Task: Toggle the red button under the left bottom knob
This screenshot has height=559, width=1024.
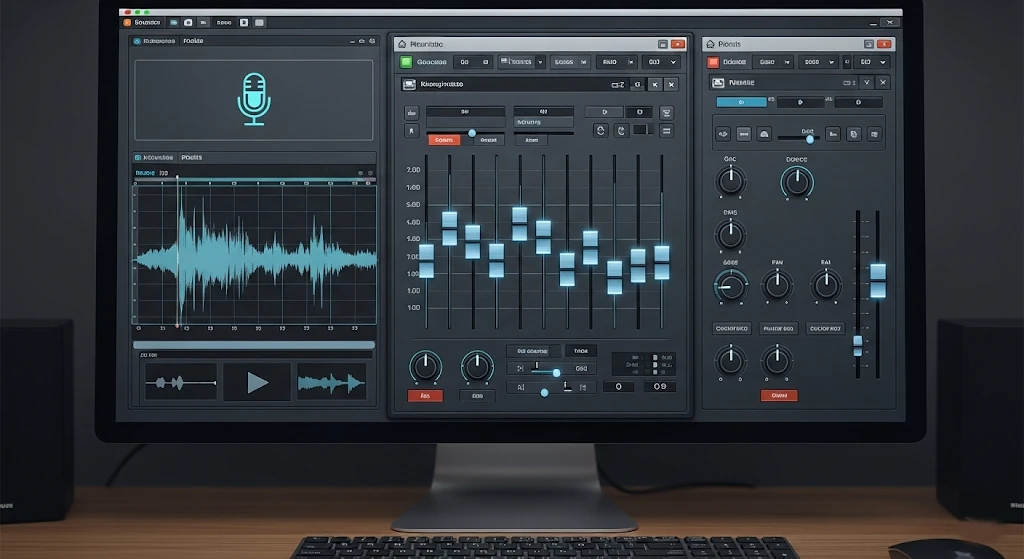Action: (425, 396)
